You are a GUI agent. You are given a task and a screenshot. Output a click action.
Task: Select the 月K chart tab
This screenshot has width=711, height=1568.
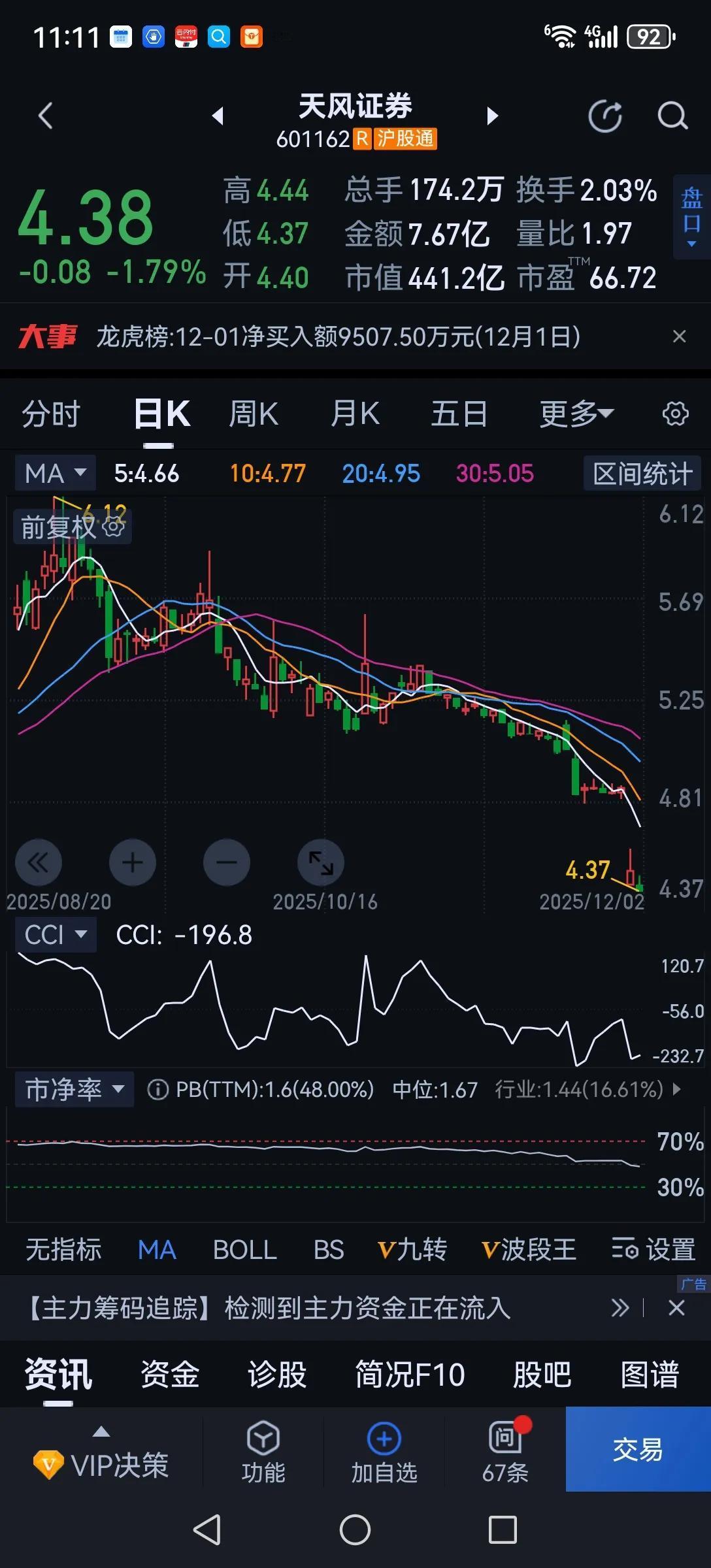coord(355,414)
